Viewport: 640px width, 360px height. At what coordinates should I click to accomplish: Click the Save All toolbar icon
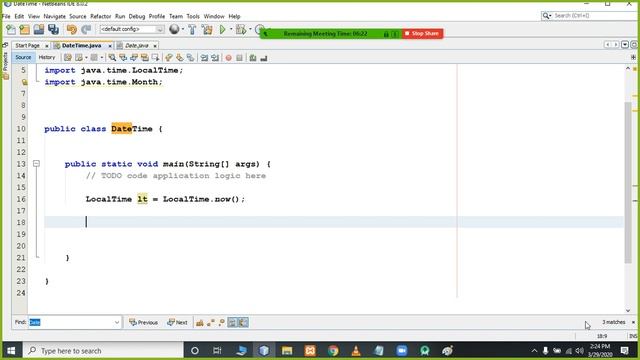[53, 29]
